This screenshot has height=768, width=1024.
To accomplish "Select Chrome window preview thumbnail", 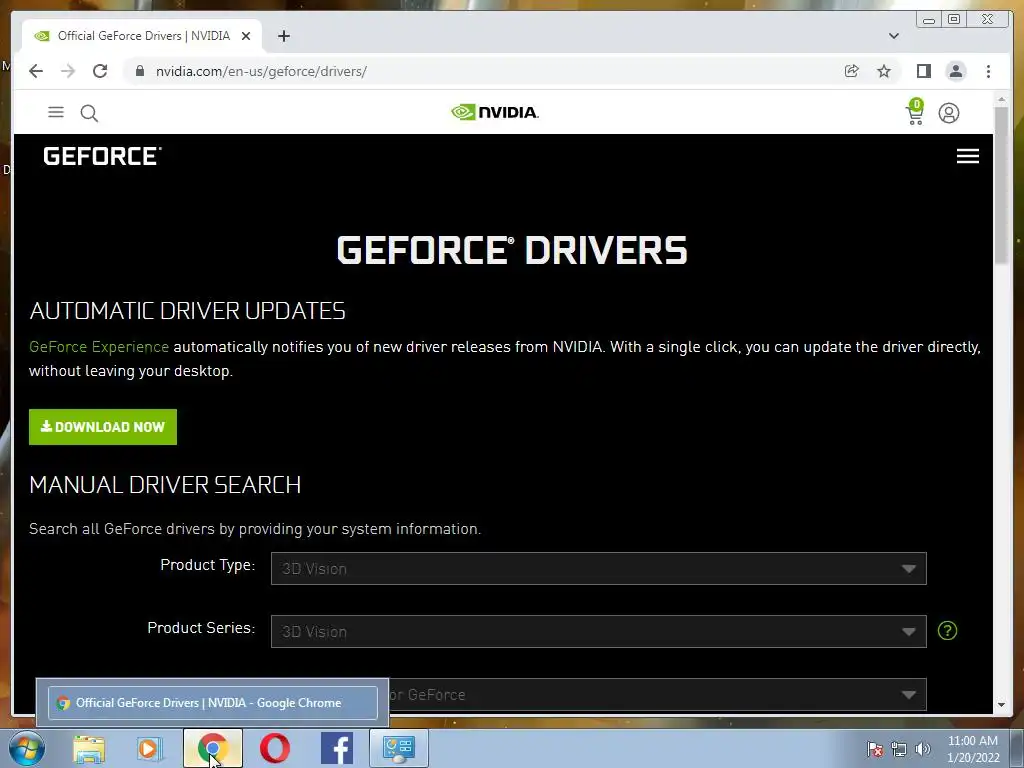I will coord(213,703).
